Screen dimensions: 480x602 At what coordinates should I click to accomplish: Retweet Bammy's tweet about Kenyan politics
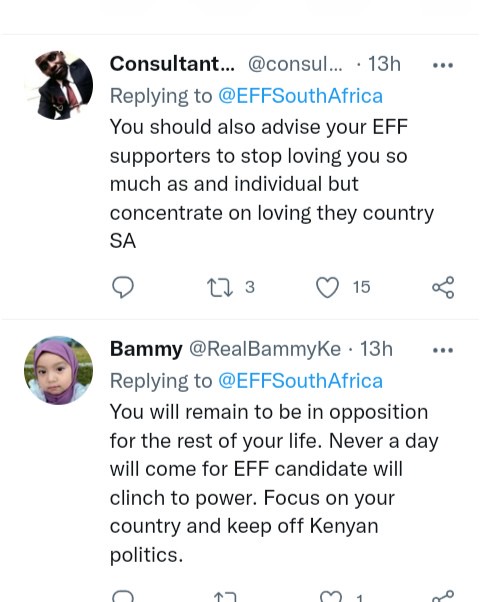(225, 597)
